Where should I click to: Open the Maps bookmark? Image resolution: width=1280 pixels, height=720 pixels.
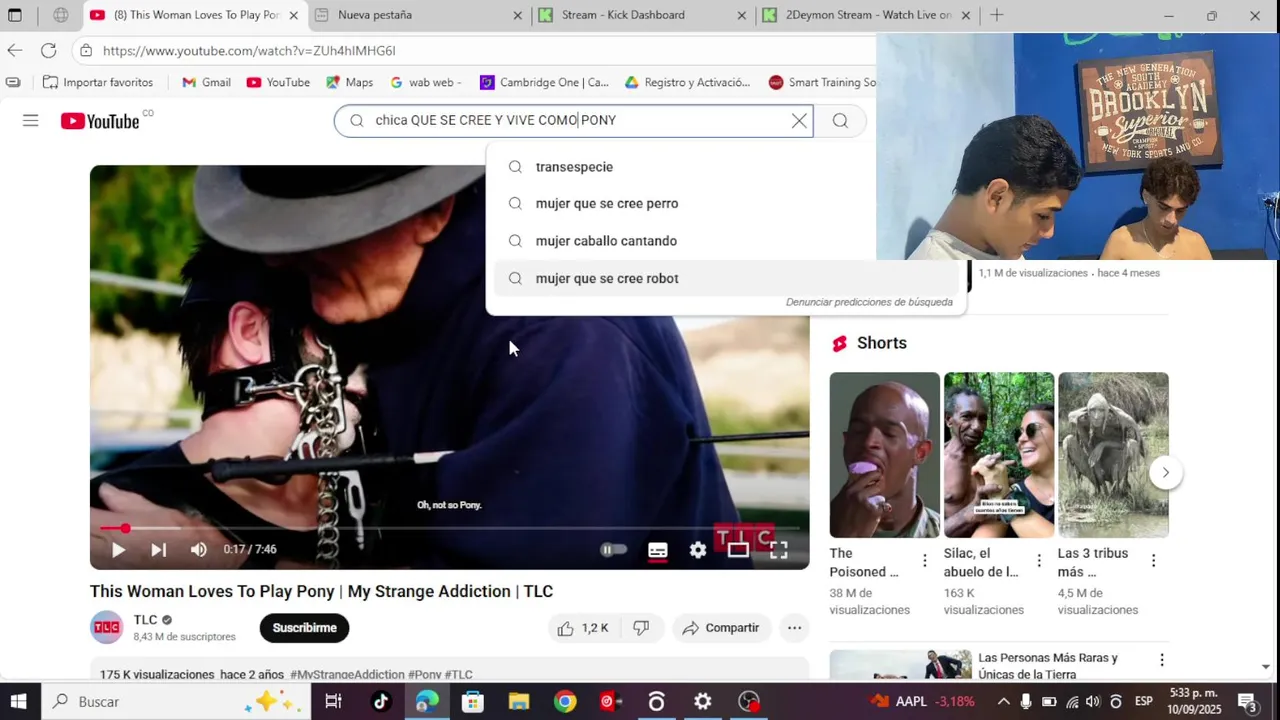pyautogui.click(x=349, y=82)
